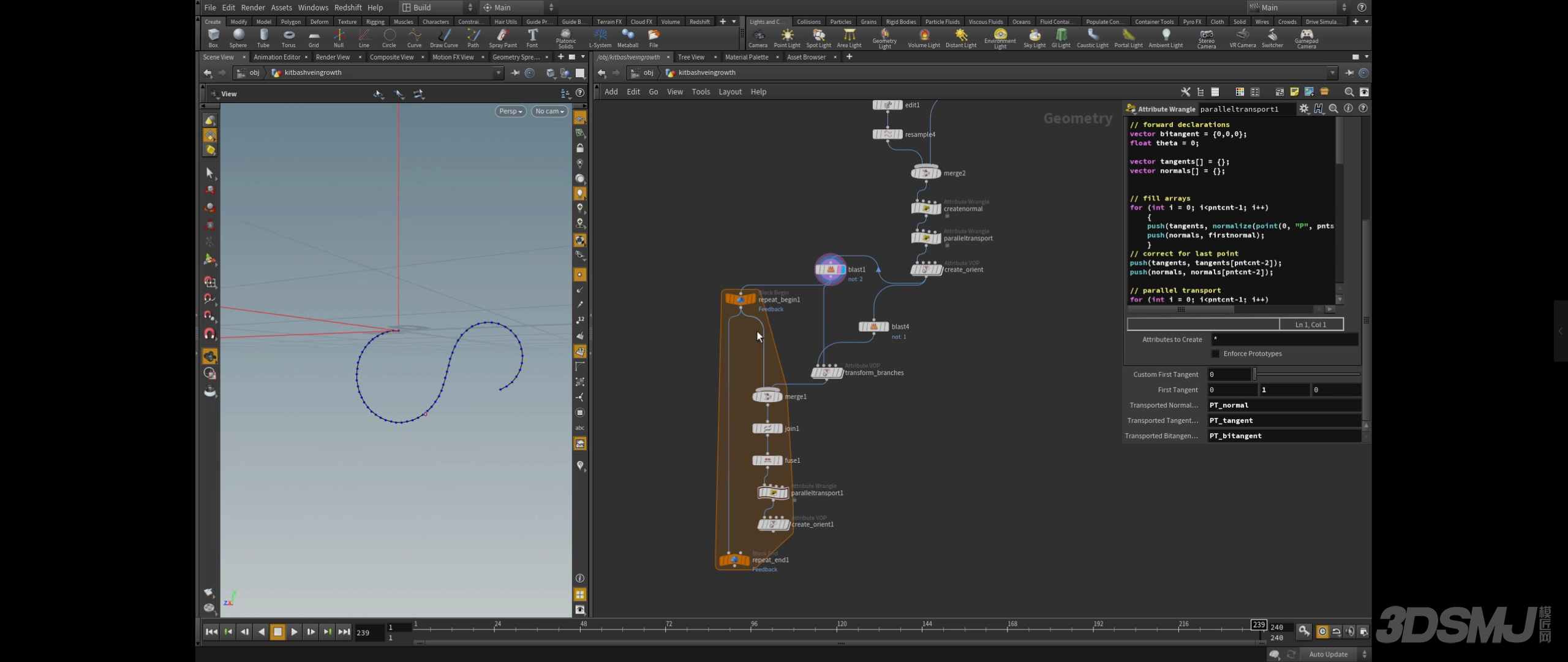Edit the current frame number field
1568x662 pixels.
pyautogui.click(x=369, y=632)
